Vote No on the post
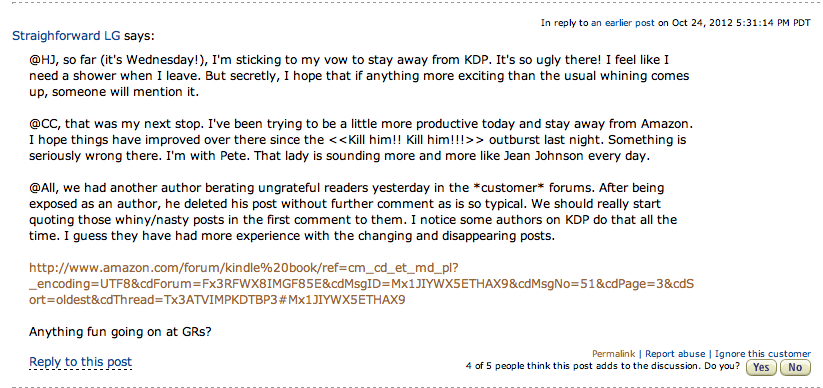Image resolution: width=823 pixels, height=388 pixels. coord(795,367)
